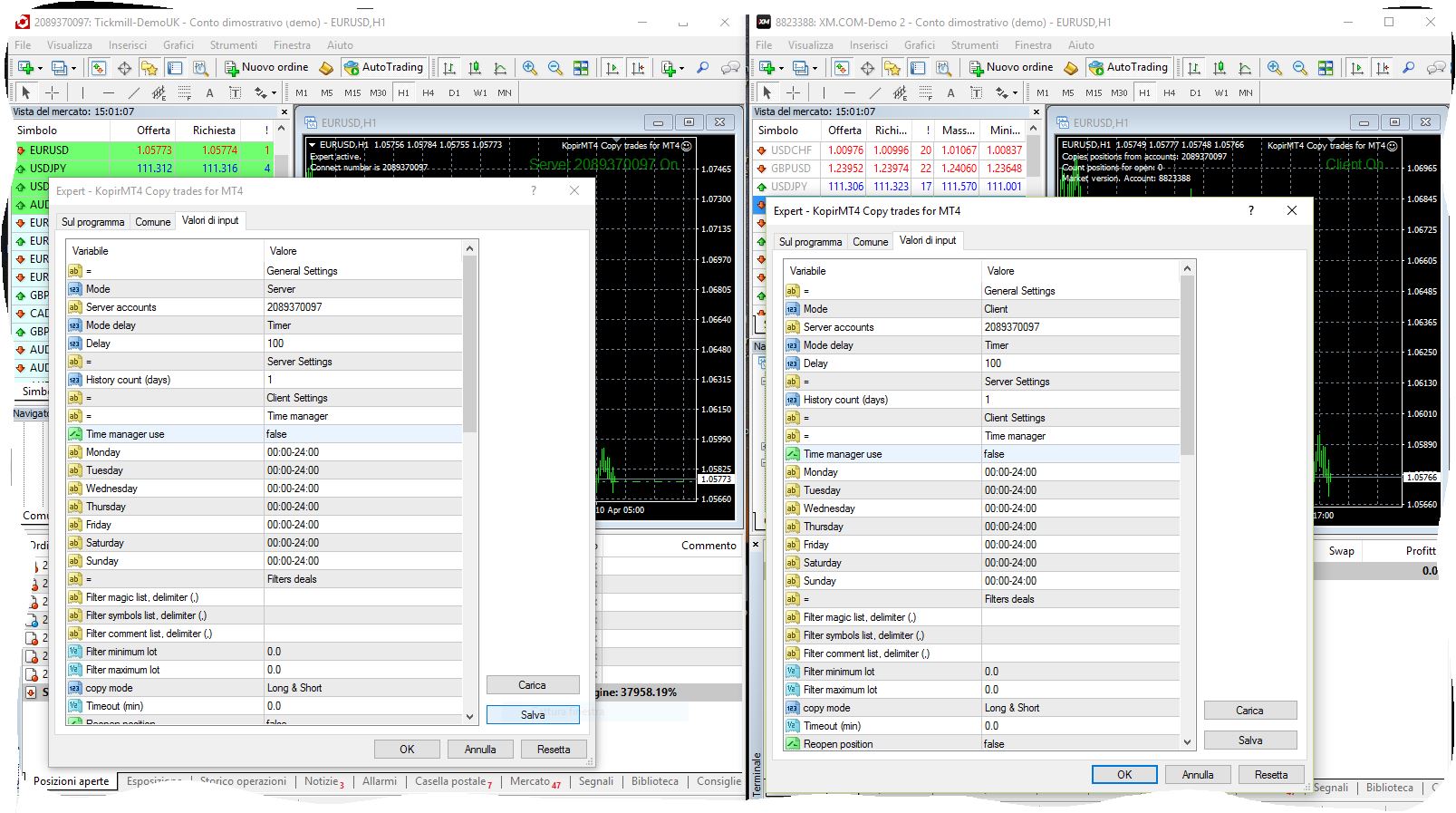Toggle AutoTrading in Tickmill window
1456x813 pixels.
383,67
